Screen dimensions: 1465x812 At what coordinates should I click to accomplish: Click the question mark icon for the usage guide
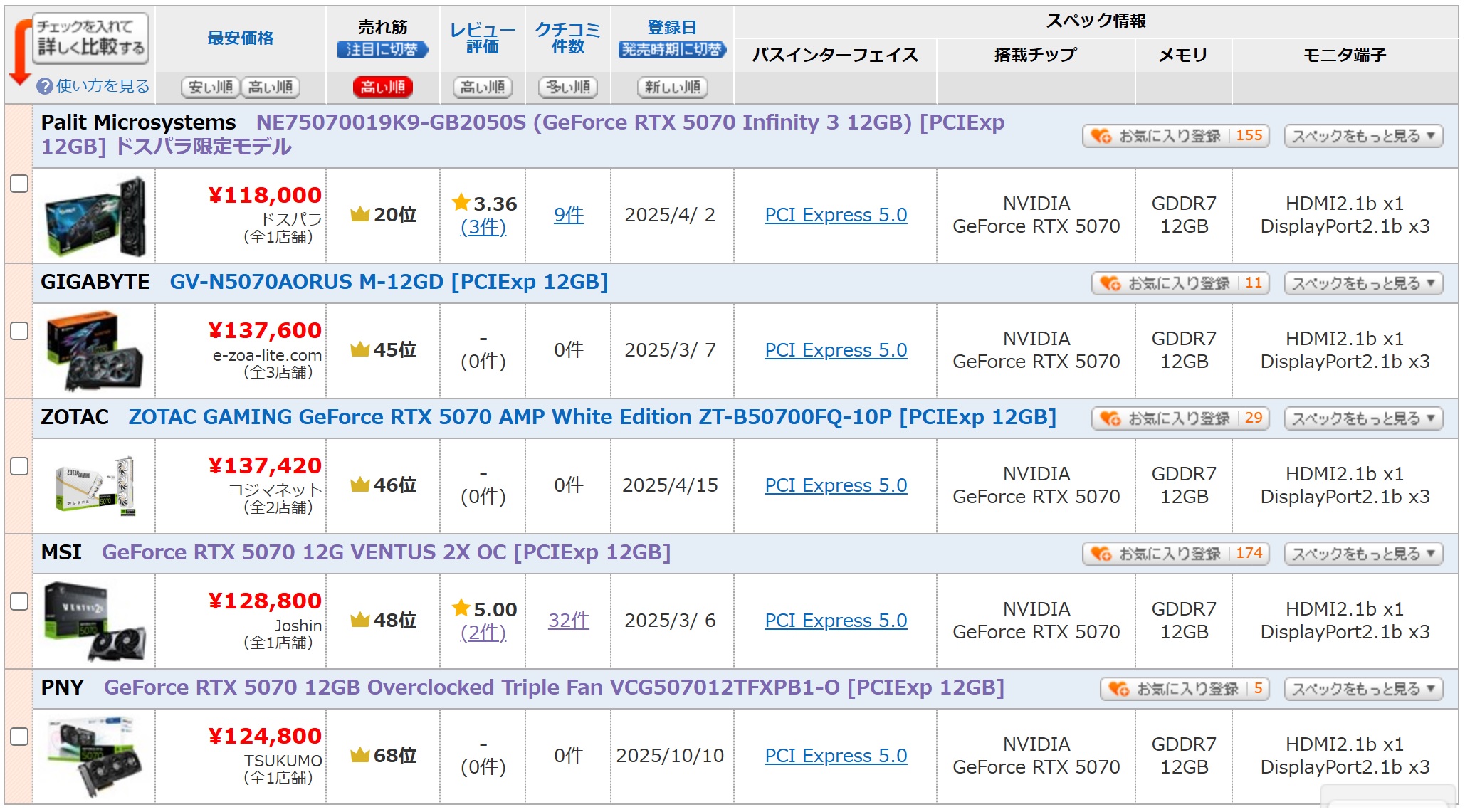[x=45, y=86]
